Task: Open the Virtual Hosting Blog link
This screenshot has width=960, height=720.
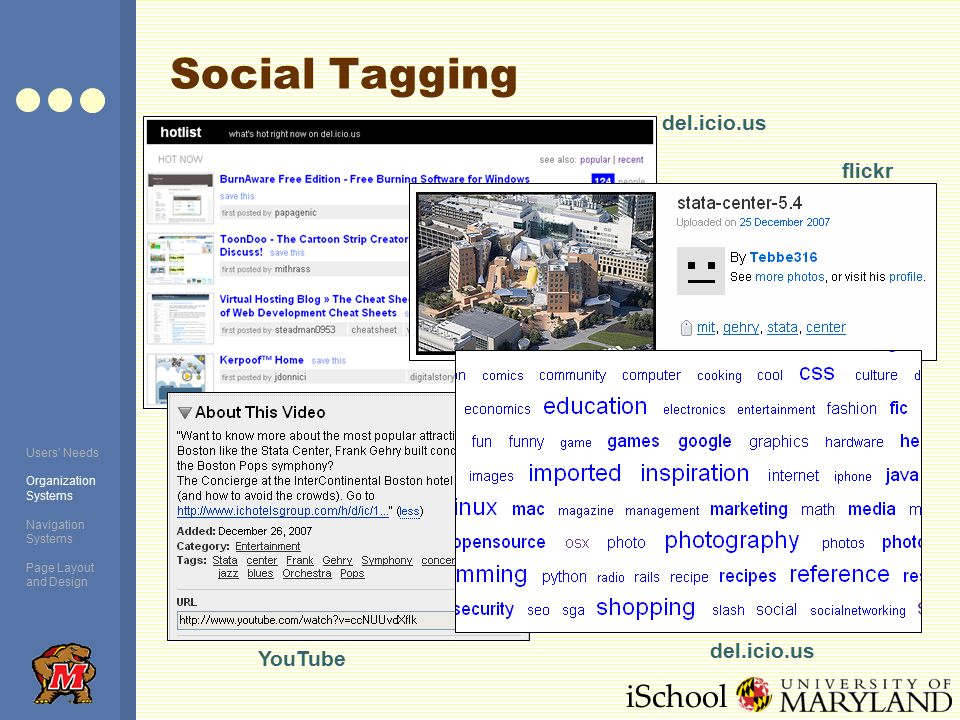Action: click(x=313, y=306)
